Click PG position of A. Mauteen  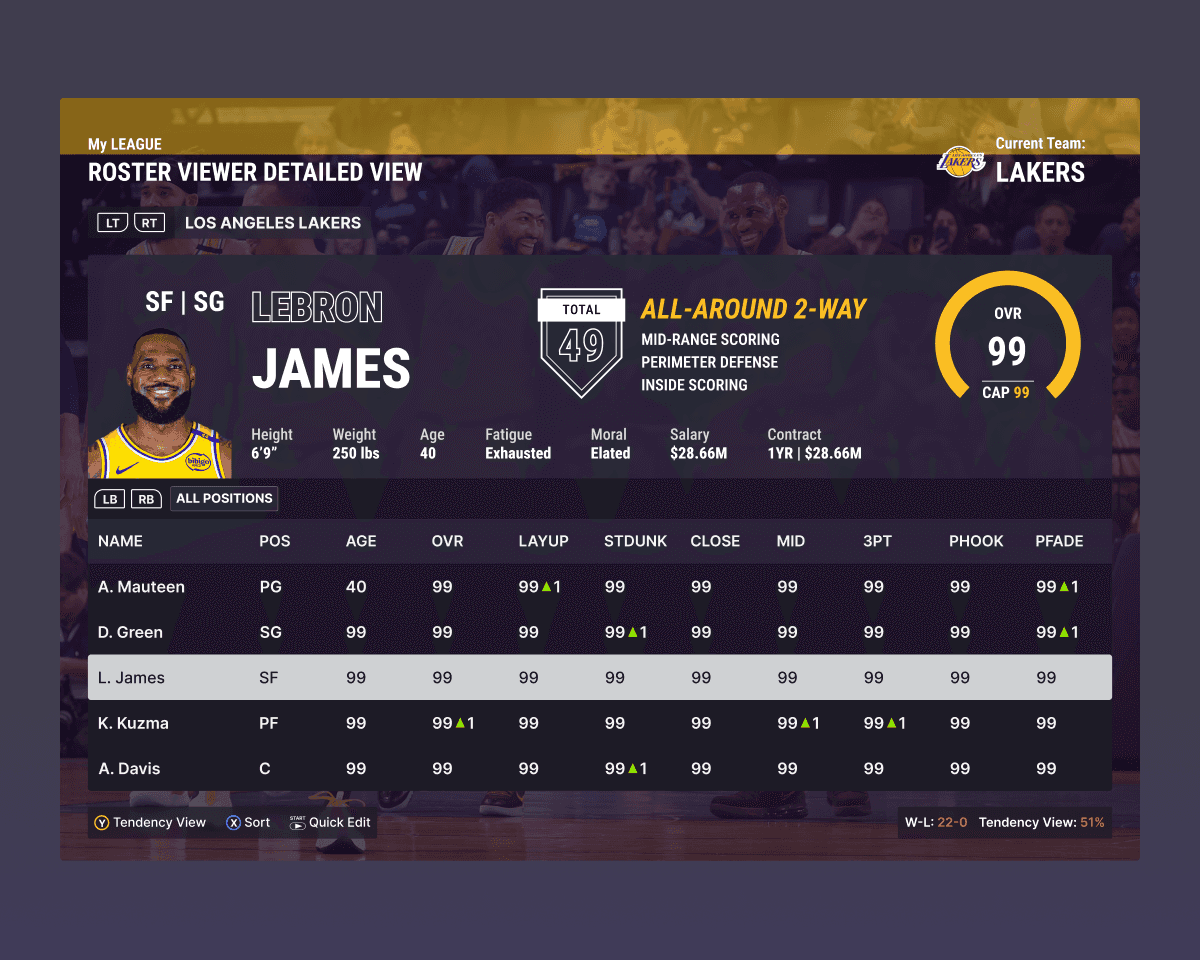269,587
